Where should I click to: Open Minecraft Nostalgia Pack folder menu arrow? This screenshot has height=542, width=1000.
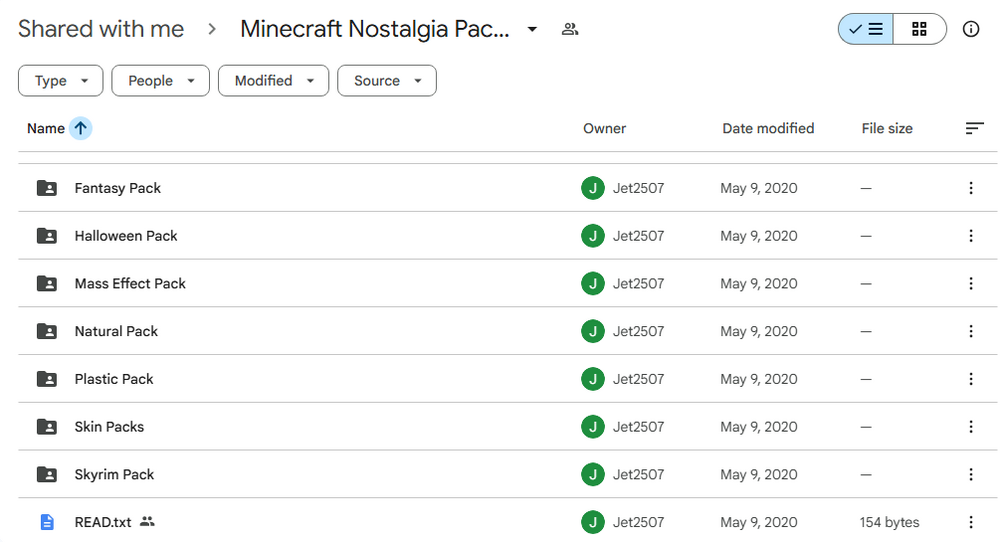click(532, 29)
